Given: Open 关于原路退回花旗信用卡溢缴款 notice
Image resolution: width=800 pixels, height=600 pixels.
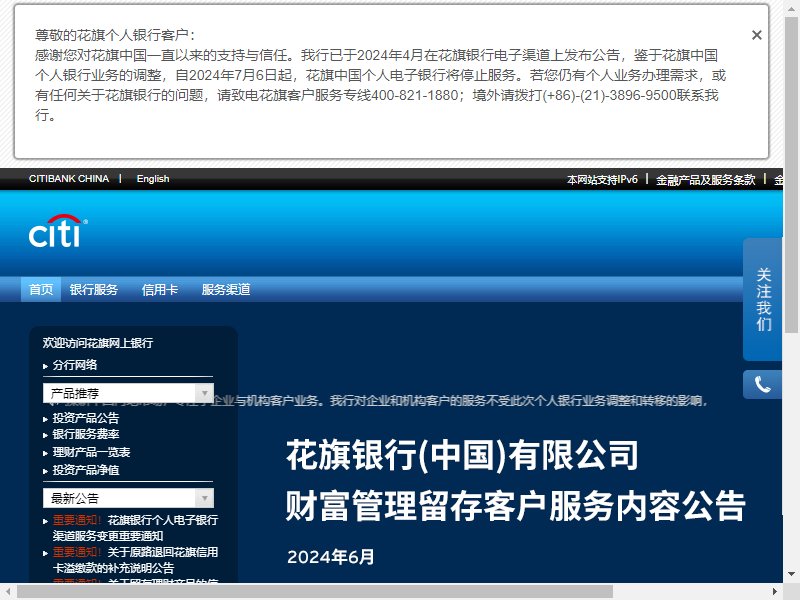Looking at the screenshot, I should [135, 560].
